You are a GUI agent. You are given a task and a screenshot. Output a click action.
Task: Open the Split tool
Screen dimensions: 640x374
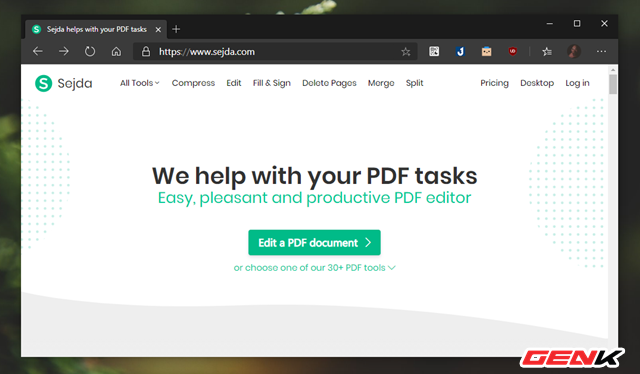415,83
